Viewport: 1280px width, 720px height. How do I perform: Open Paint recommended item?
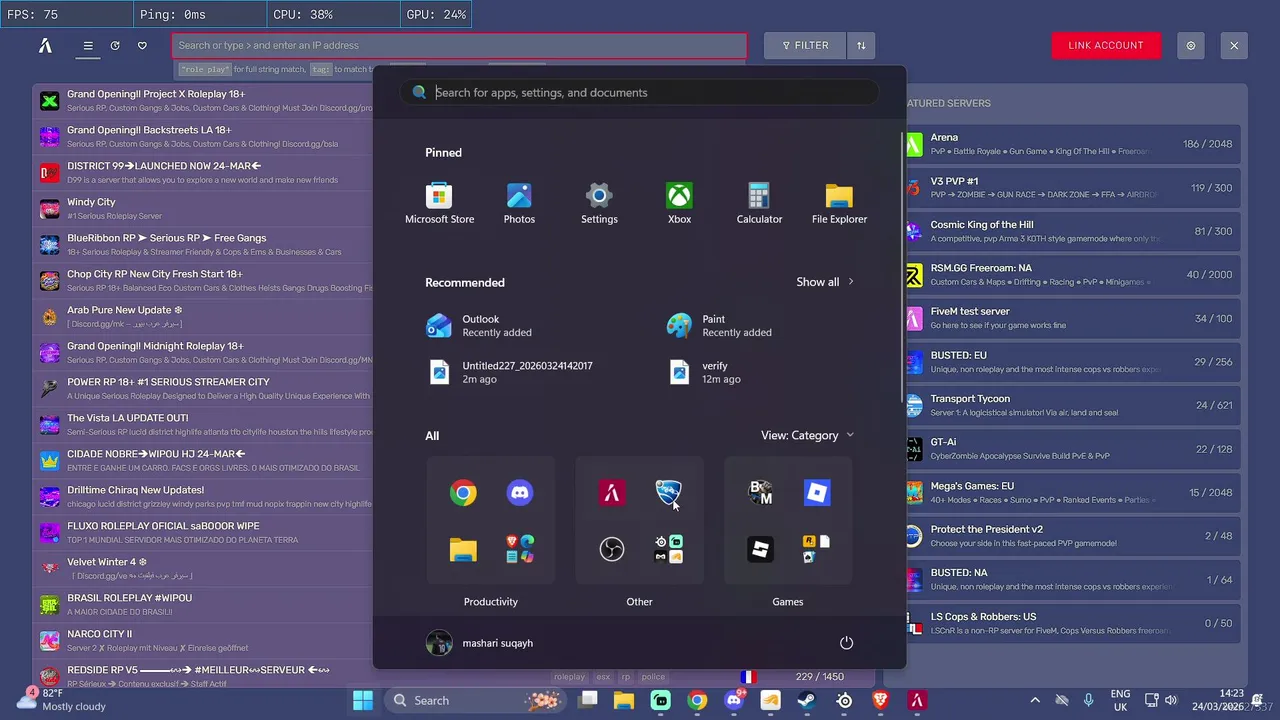pyautogui.click(x=719, y=326)
